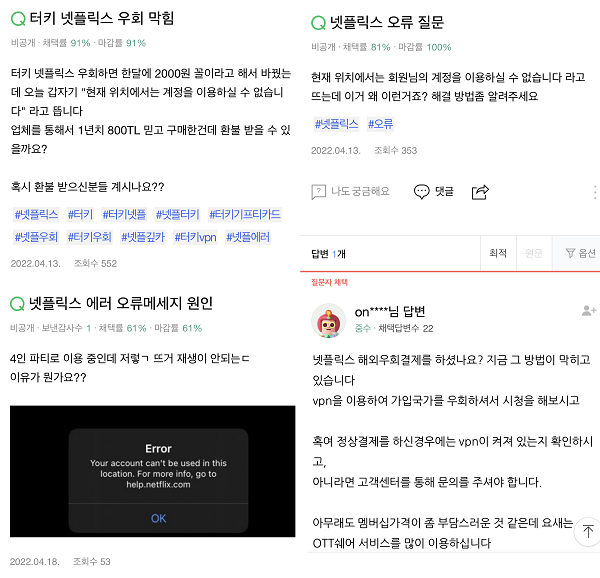Click the 댓글 speech bubble icon
600x578 pixels.
click(x=422, y=192)
